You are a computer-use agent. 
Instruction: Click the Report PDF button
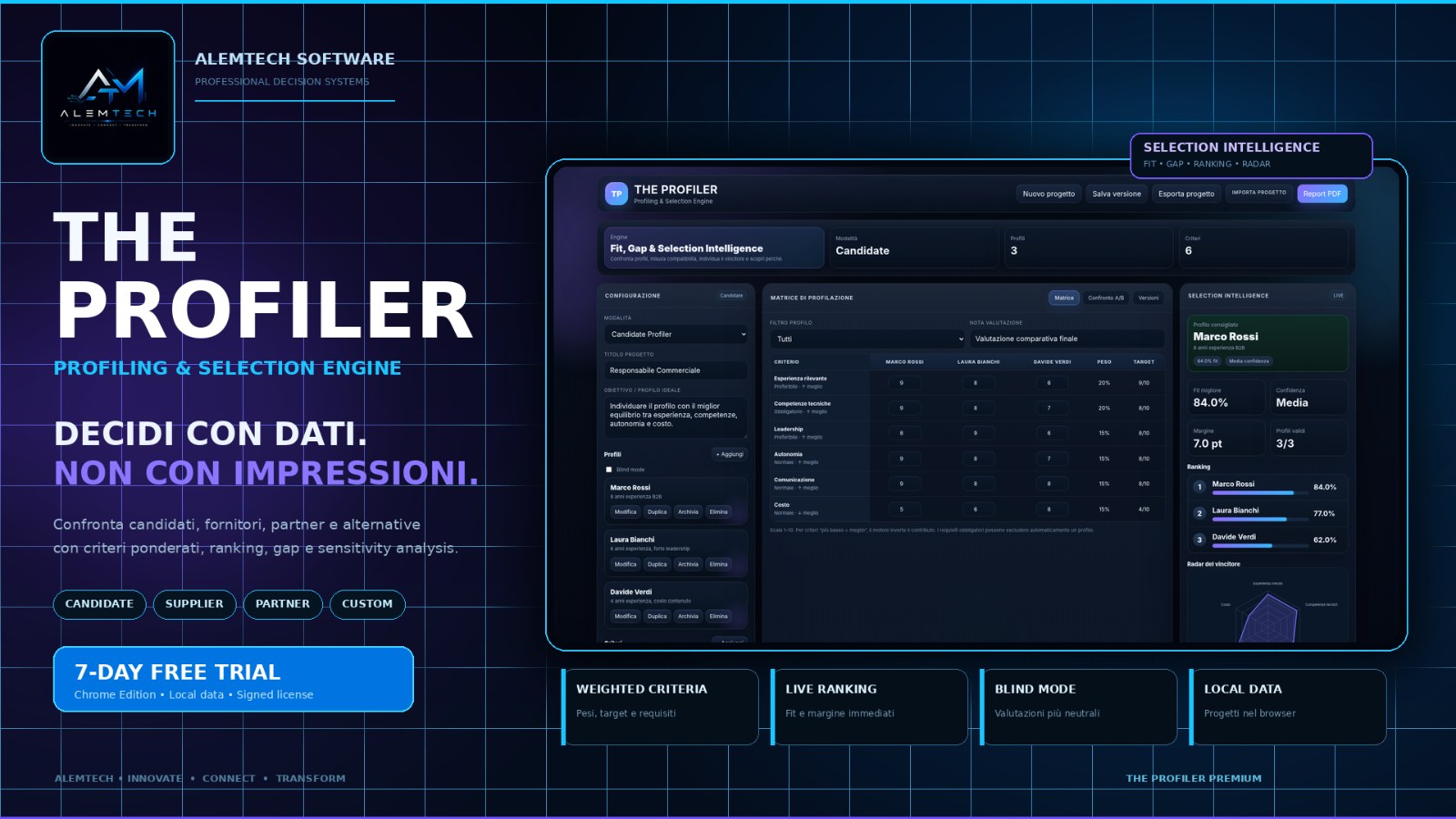click(x=1321, y=194)
